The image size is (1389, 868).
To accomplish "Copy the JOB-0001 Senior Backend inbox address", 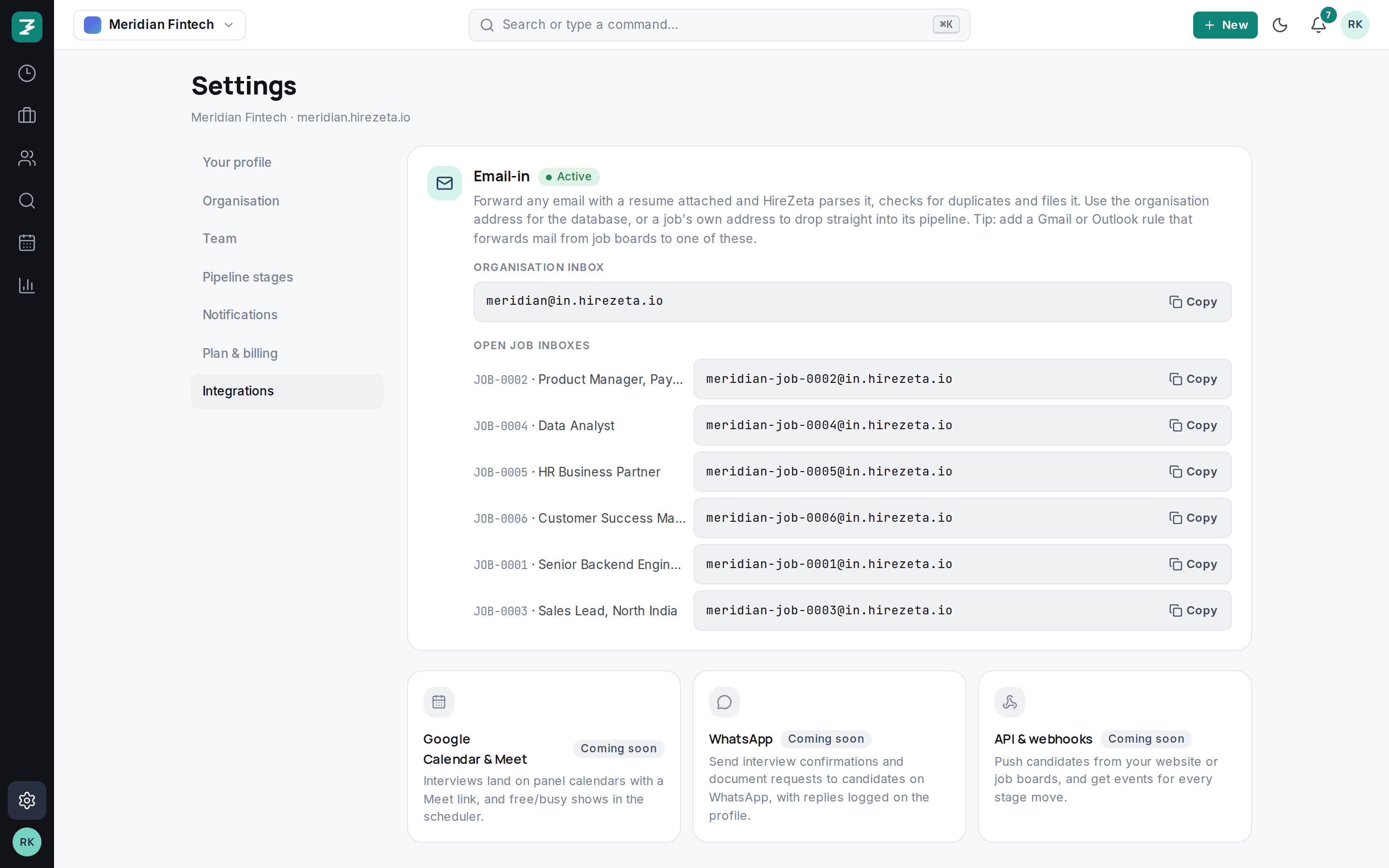I will click(1193, 564).
